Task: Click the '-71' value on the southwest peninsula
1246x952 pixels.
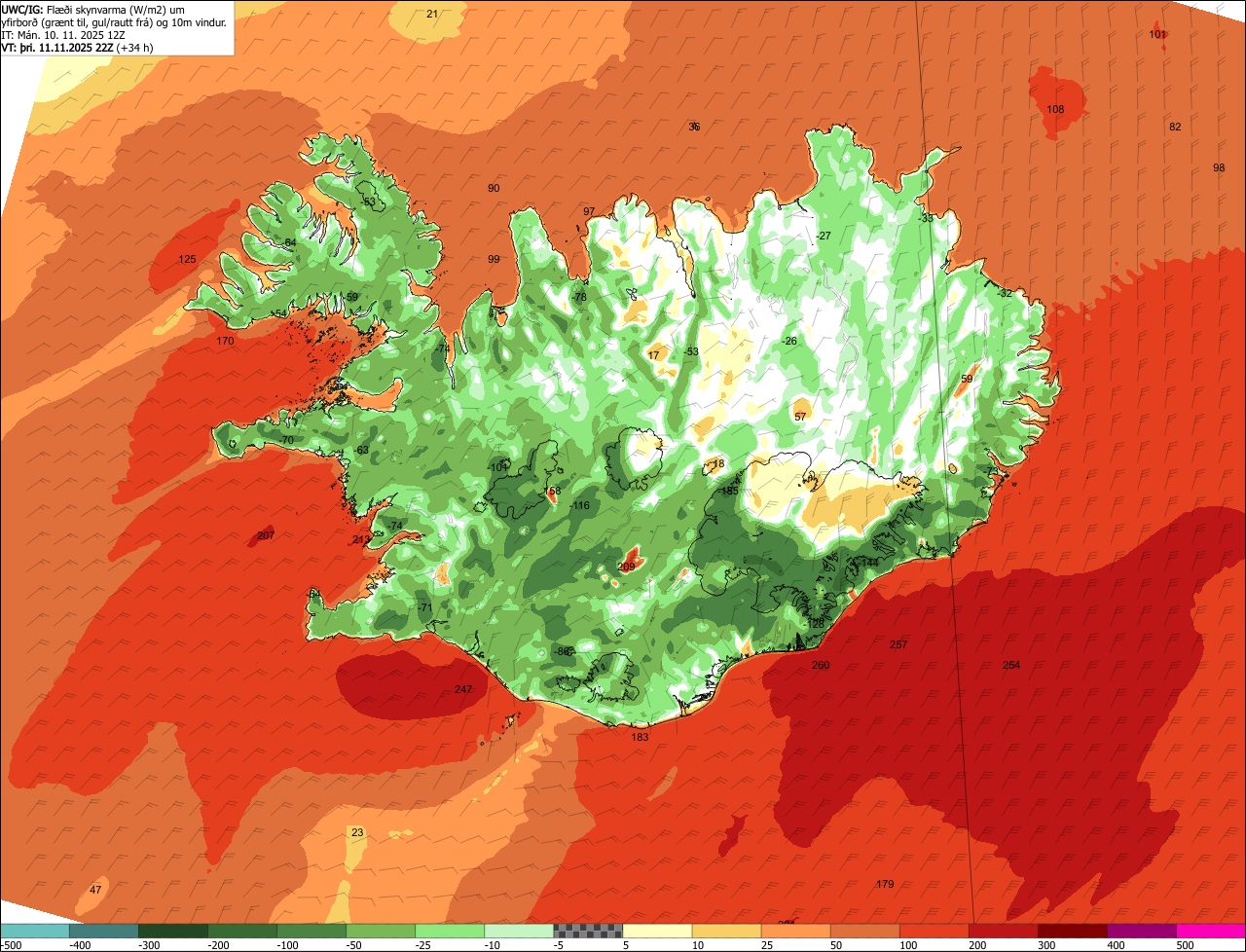Action: tap(424, 607)
